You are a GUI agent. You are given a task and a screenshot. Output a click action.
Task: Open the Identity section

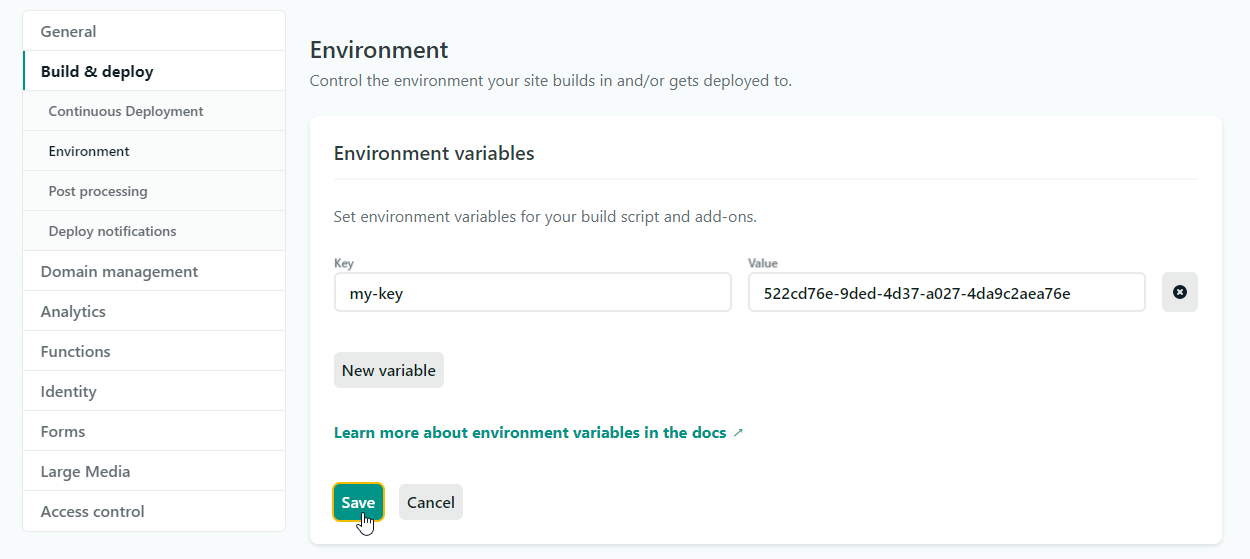(68, 391)
